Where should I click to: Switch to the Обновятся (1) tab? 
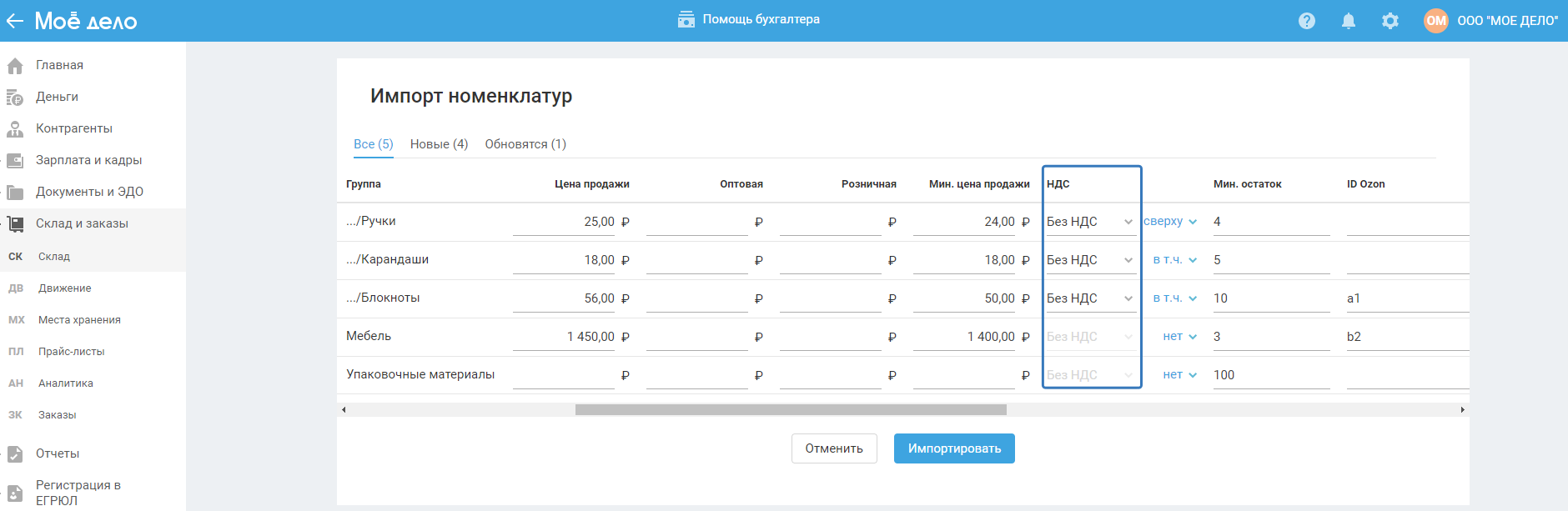(525, 144)
